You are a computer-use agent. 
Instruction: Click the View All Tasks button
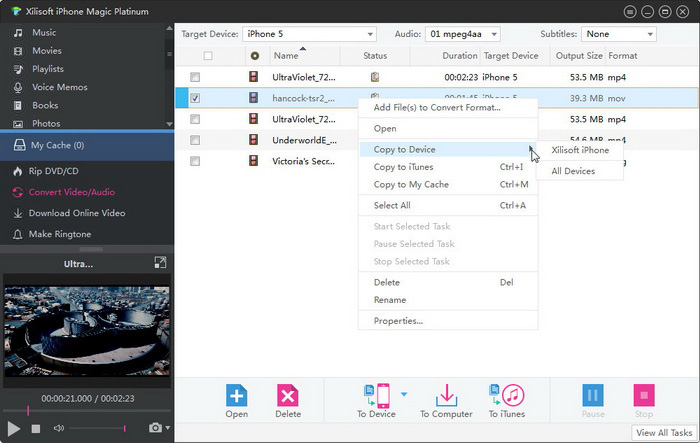click(664, 433)
